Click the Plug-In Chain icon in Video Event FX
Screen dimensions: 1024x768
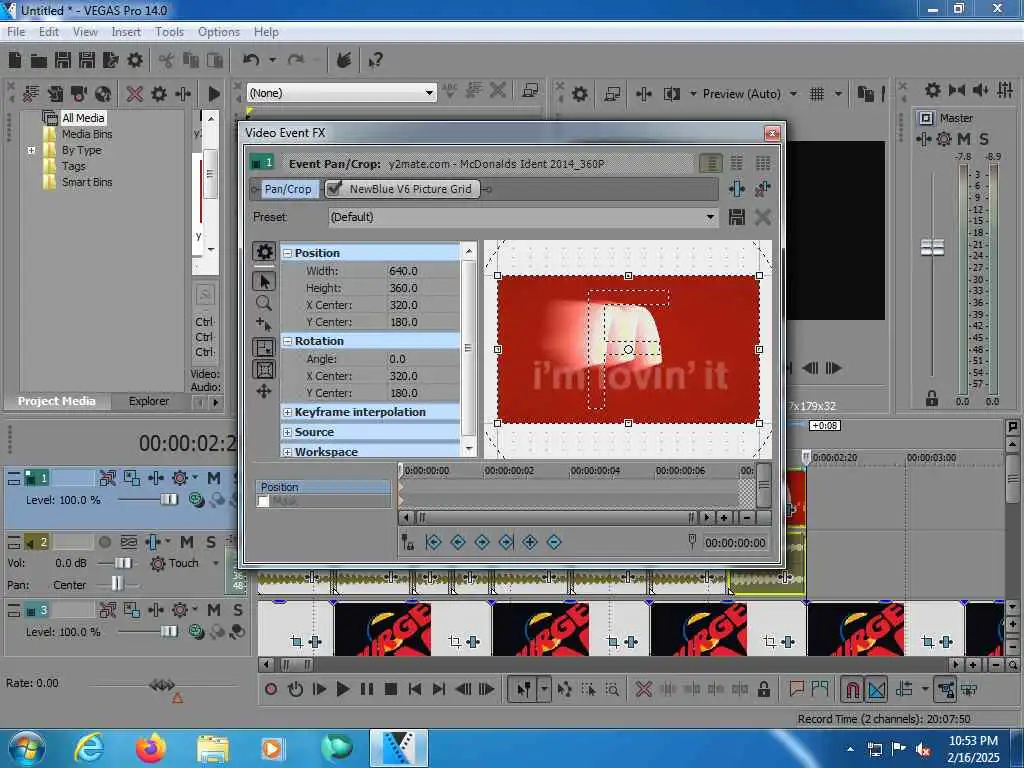coord(737,189)
